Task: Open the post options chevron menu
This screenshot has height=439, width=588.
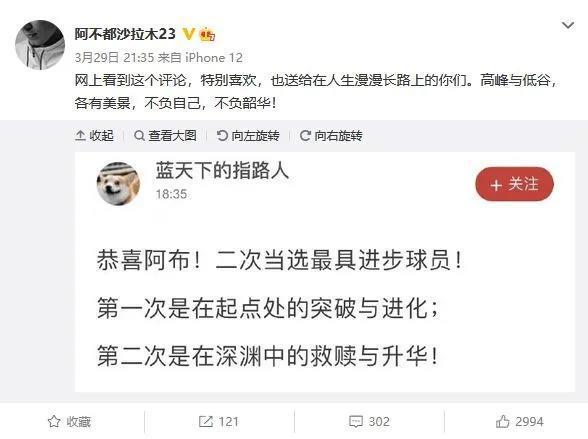Action: click(x=568, y=25)
